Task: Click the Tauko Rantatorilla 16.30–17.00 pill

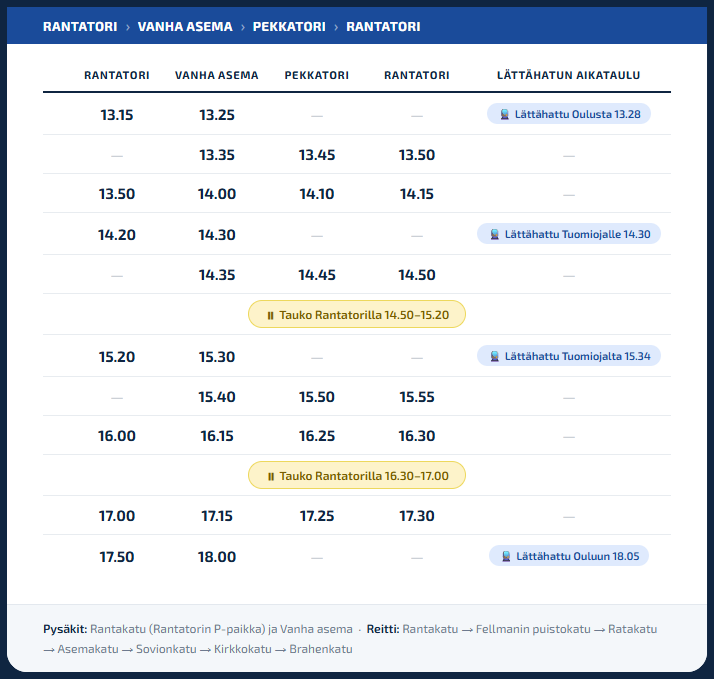Action: pyautogui.click(x=357, y=475)
